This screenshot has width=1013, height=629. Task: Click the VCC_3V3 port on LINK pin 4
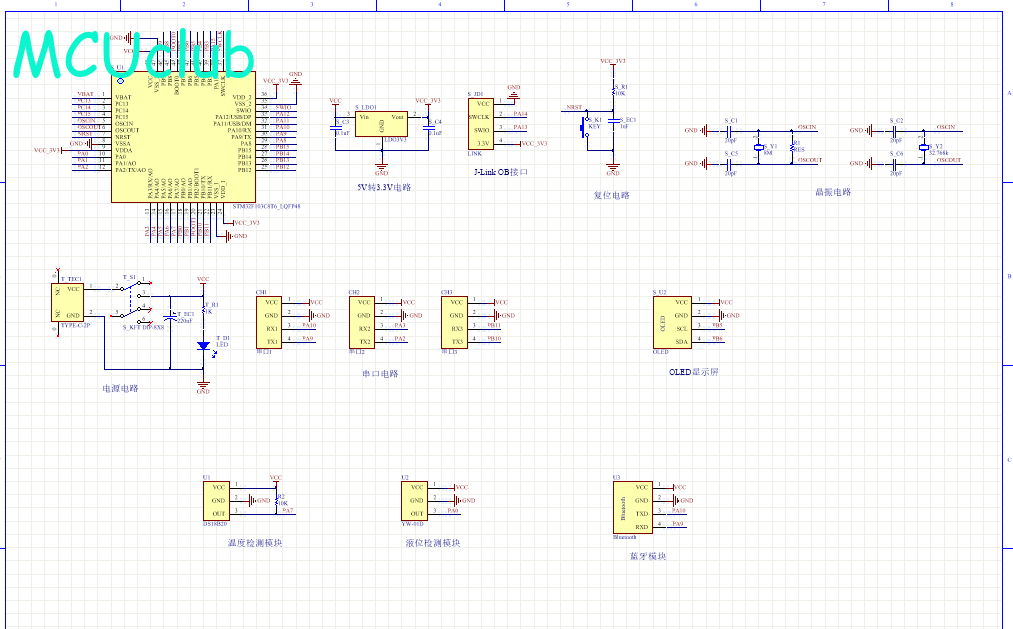pyautogui.click(x=534, y=143)
